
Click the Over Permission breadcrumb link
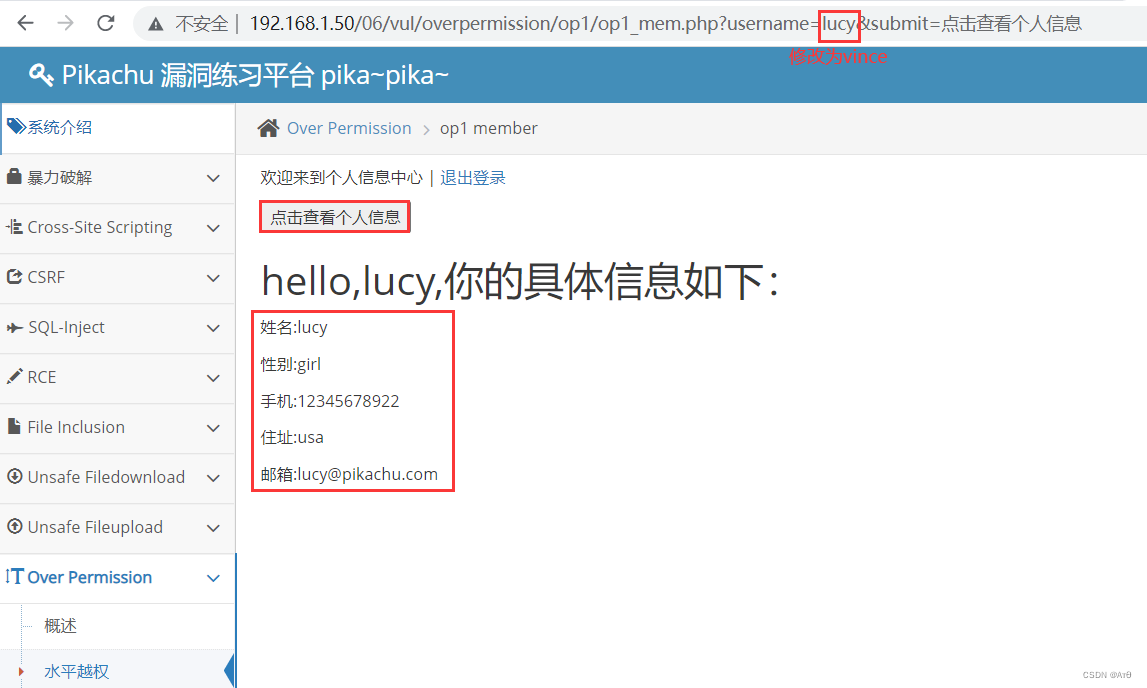pyautogui.click(x=349, y=128)
